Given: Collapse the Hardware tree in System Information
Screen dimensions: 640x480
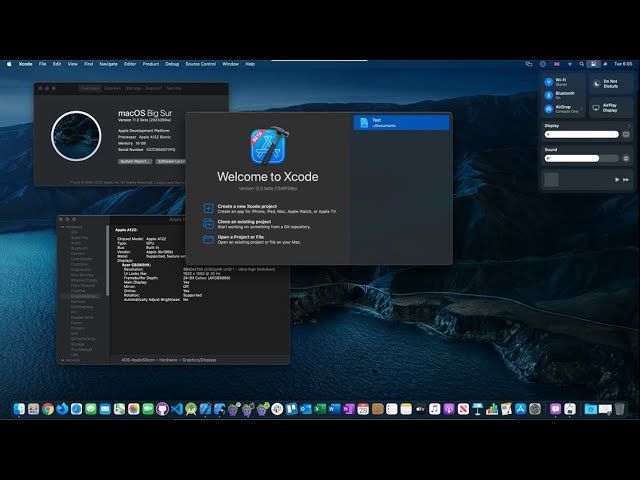Looking at the screenshot, I should pos(62,227).
